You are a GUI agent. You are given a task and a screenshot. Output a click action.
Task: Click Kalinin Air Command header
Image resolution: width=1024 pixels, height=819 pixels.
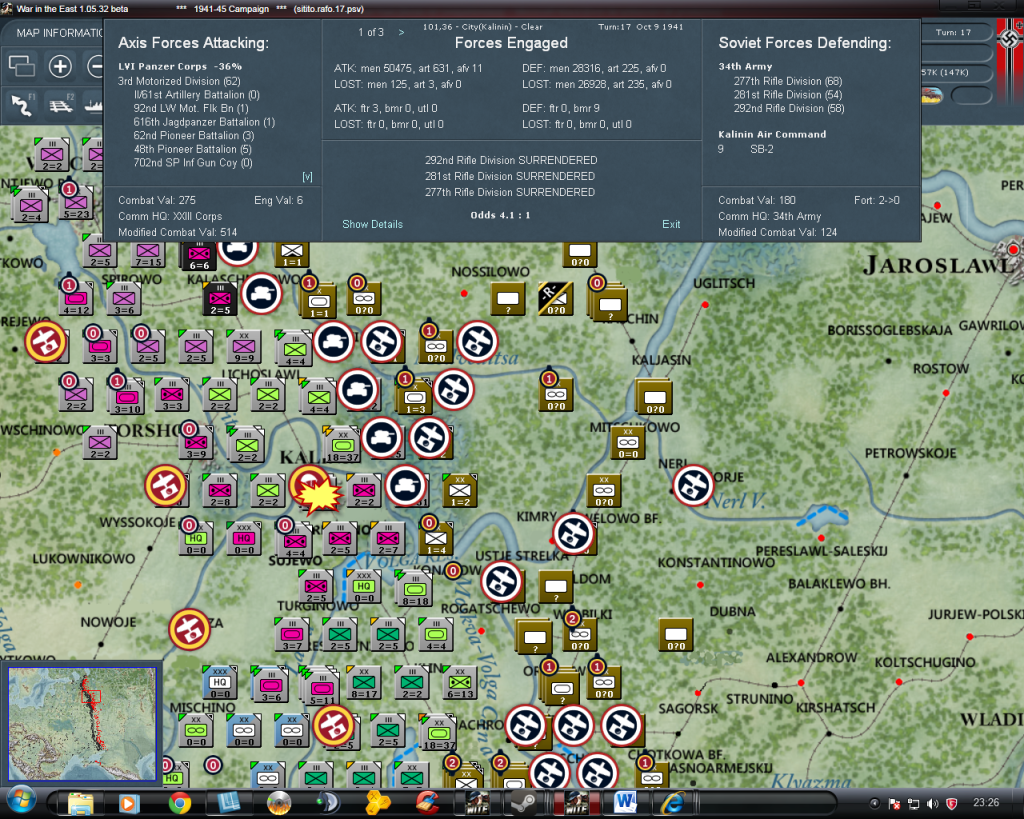click(772, 135)
